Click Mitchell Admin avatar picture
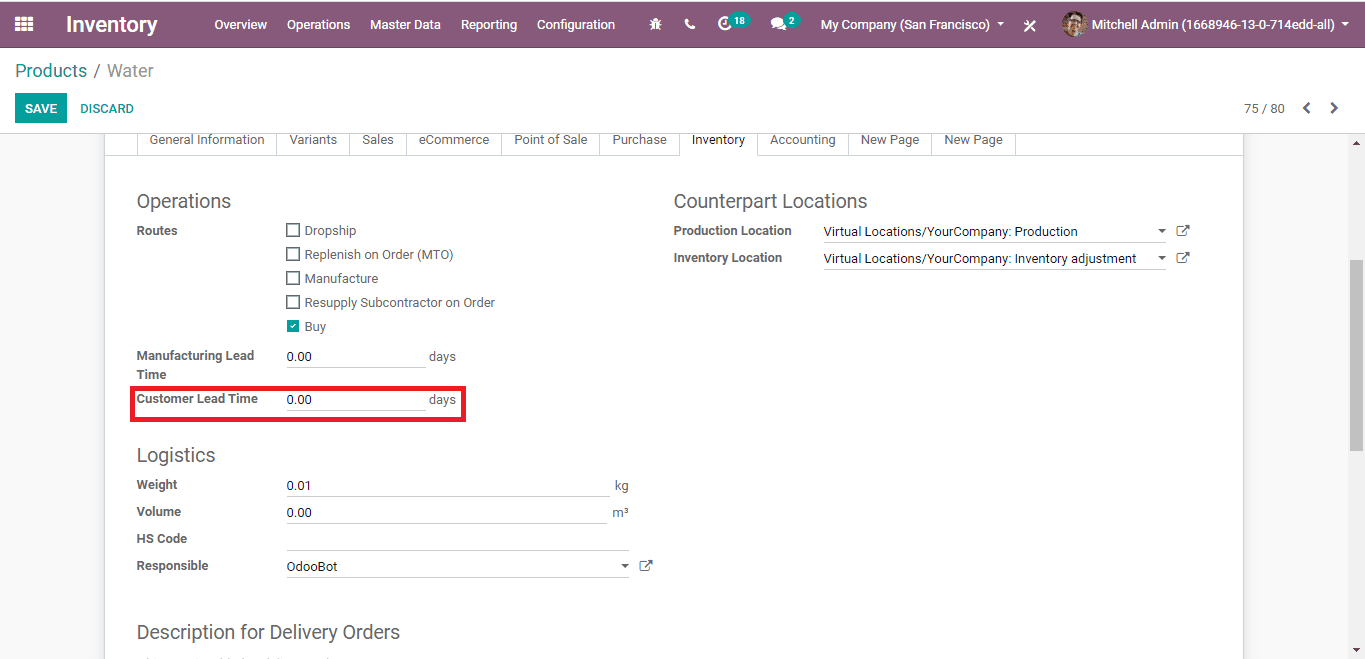The image size is (1365, 659). (1074, 24)
